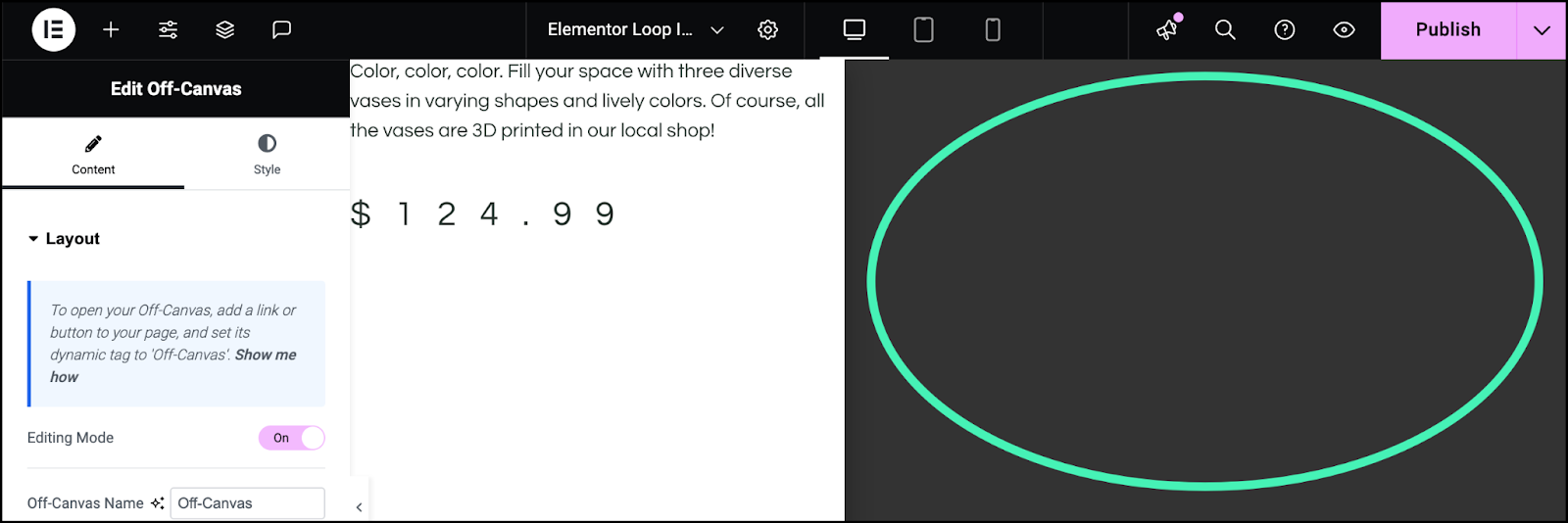Click the Off-Canvas Name input field
This screenshot has height=523, width=1568.
247,502
